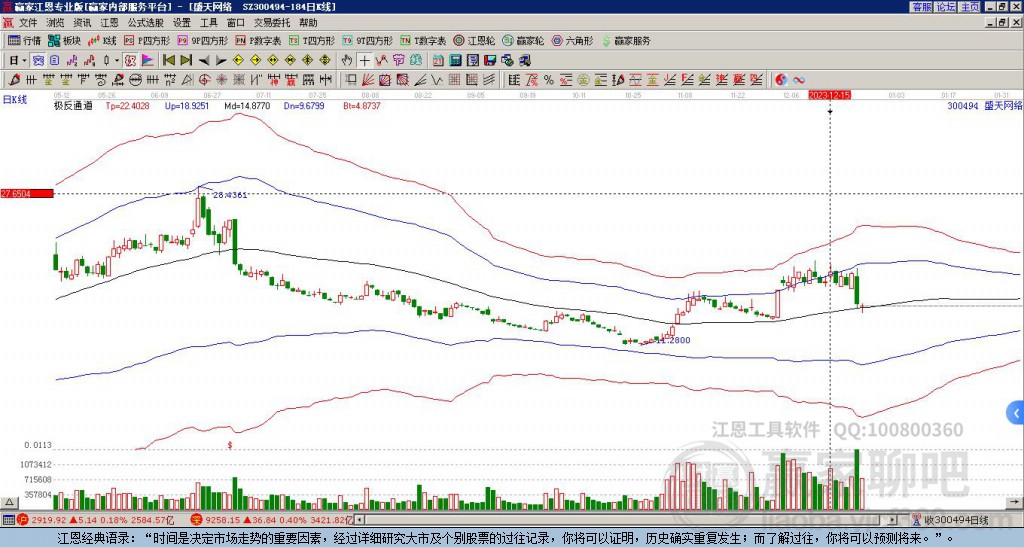This screenshot has width=1024, height=548.
Task: Click the blue side panel expand arrow
Action: coord(1016,413)
